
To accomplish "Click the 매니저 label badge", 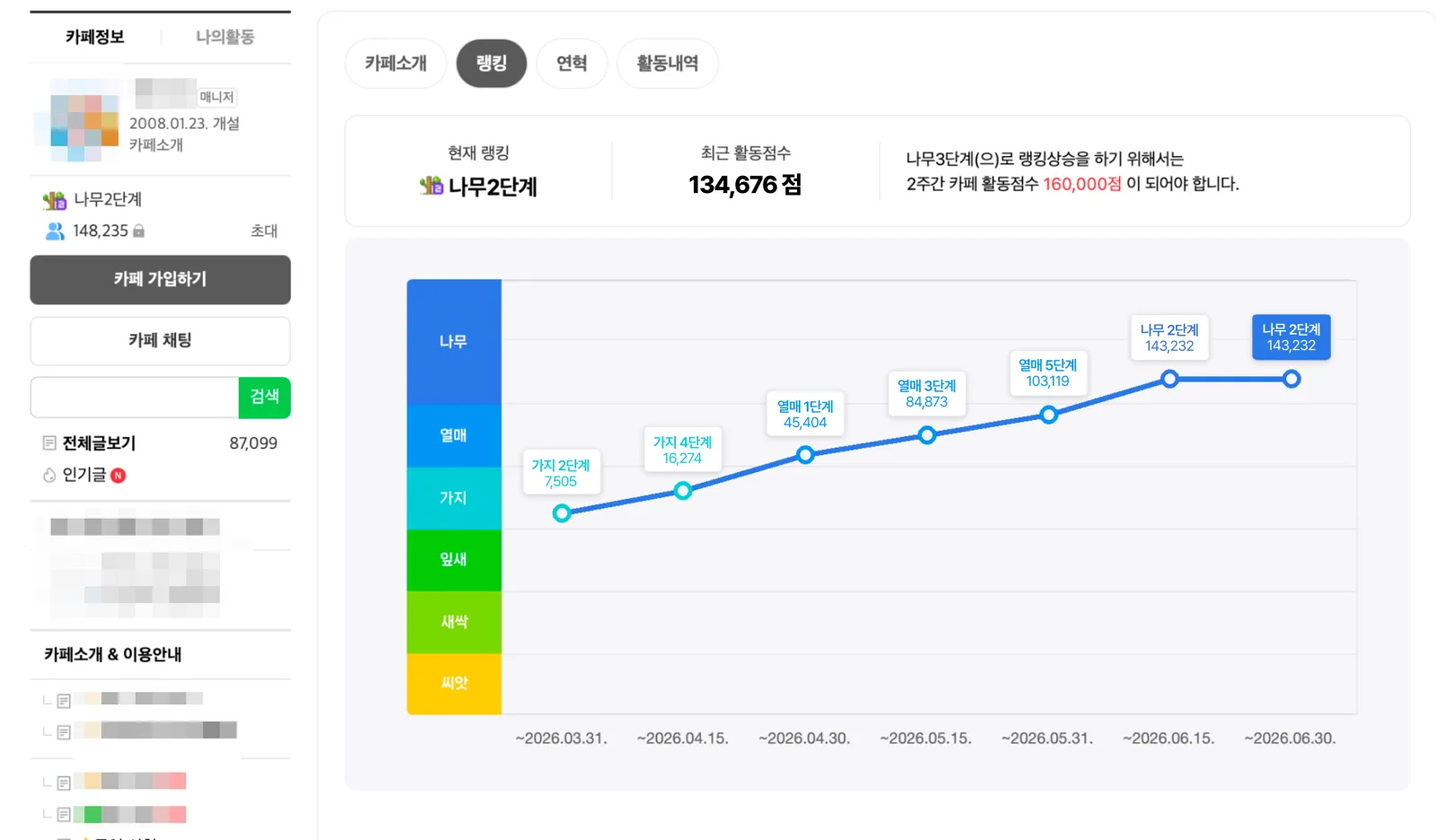I will 216,97.
